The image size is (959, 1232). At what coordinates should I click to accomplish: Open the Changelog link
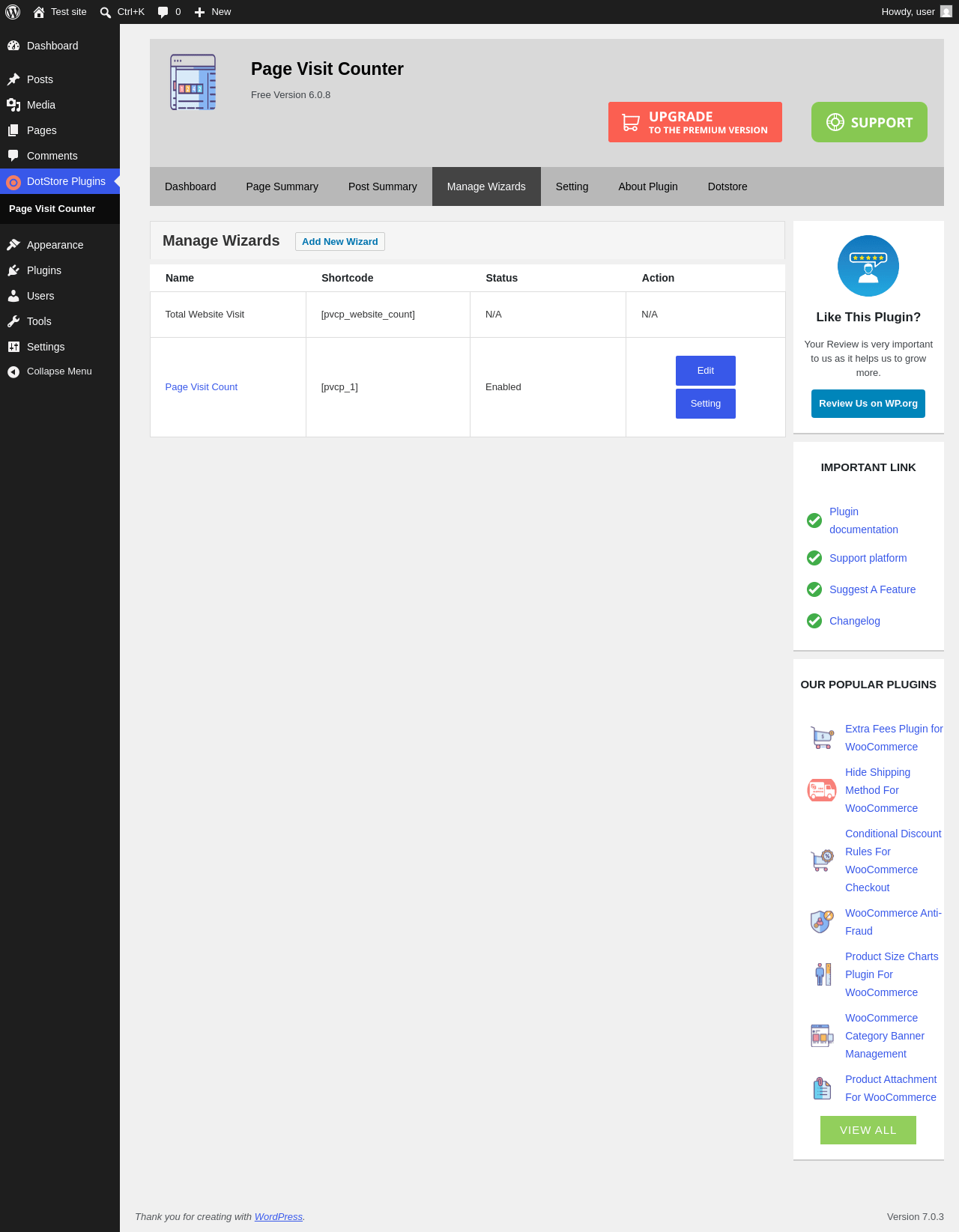[x=855, y=621]
